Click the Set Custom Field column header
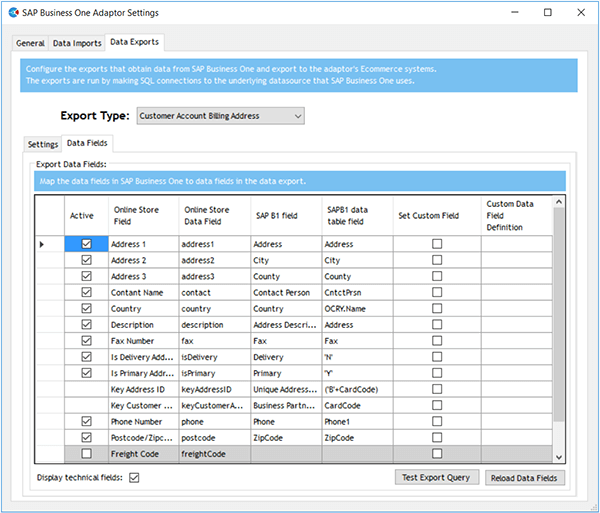Screen dimensions: 600x513 point(437,216)
